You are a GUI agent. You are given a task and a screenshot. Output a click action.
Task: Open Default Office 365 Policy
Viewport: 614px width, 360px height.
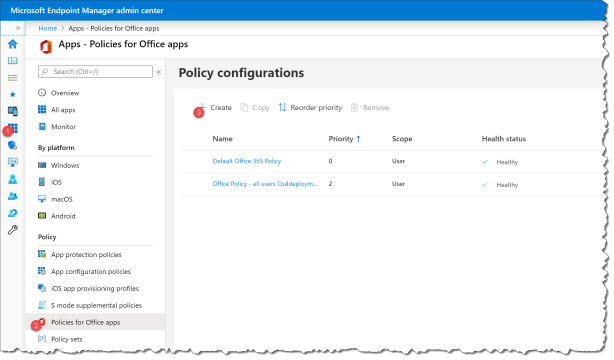click(x=247, y=161)
